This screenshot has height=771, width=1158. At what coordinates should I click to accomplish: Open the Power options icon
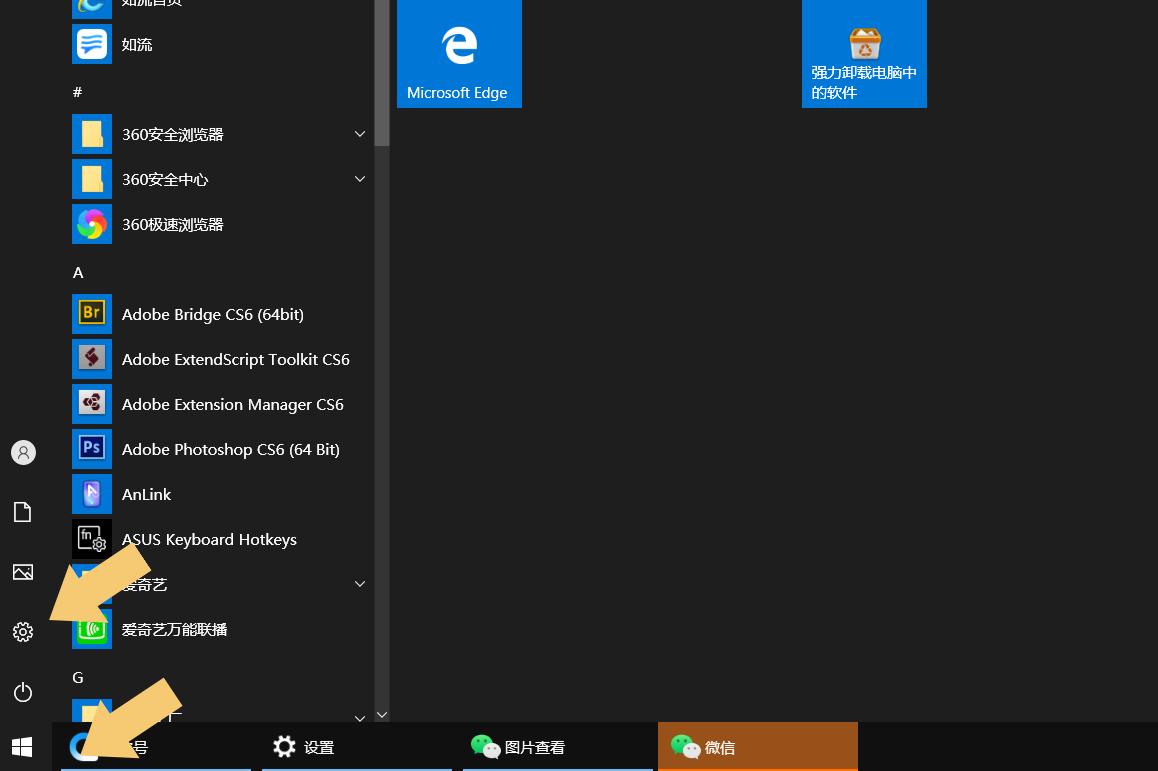pos(23,692)
